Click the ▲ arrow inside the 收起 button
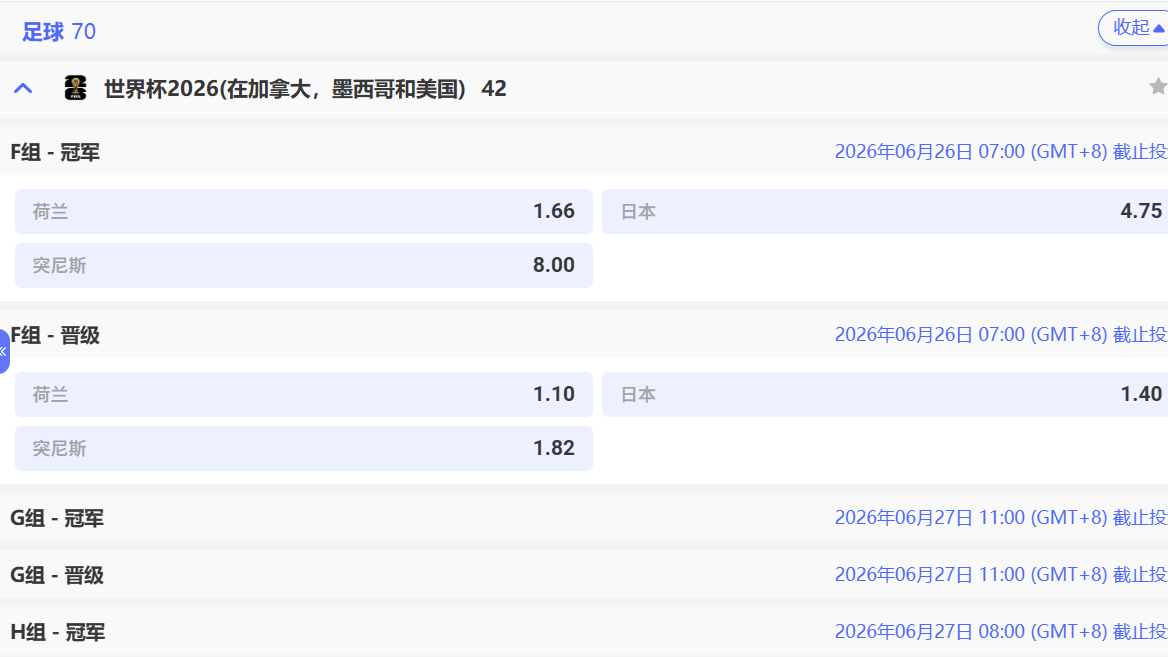 (1159, 28)
